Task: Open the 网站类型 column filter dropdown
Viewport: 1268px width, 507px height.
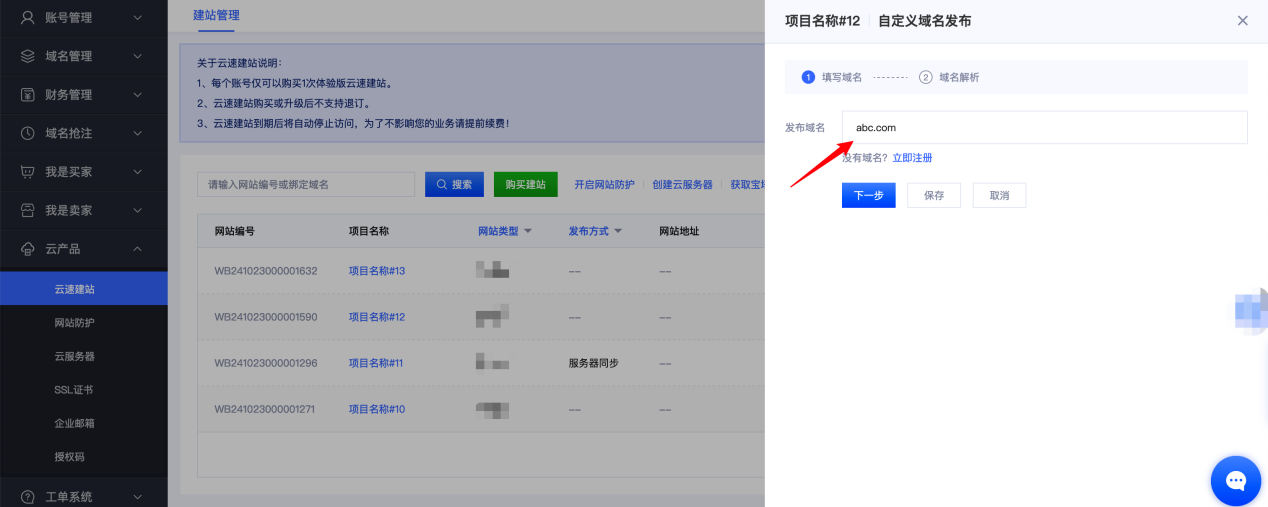Action: 528,231
